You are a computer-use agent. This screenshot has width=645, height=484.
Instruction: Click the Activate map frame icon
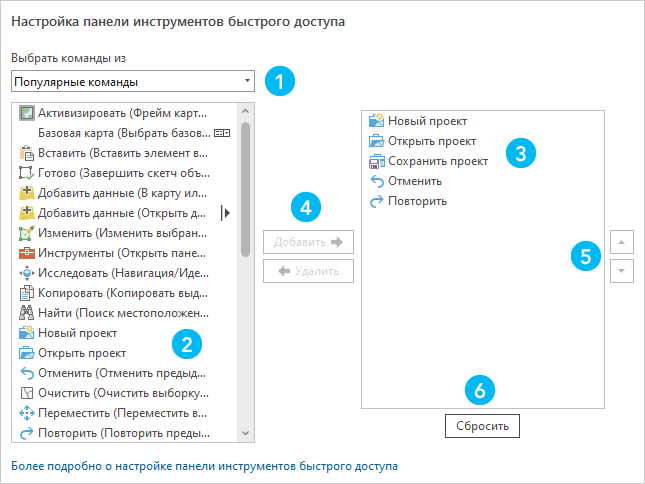tap(27, 113)
